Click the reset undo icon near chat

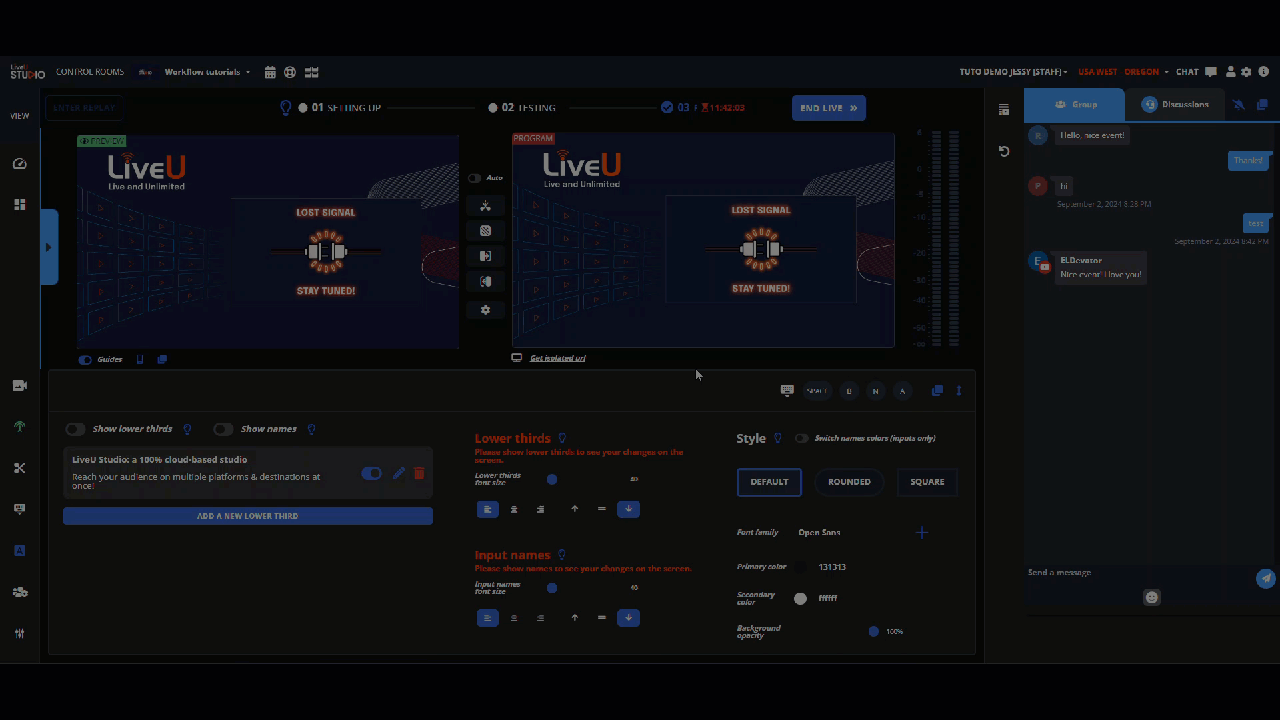pyautogui.click(x=1004, y=151)
